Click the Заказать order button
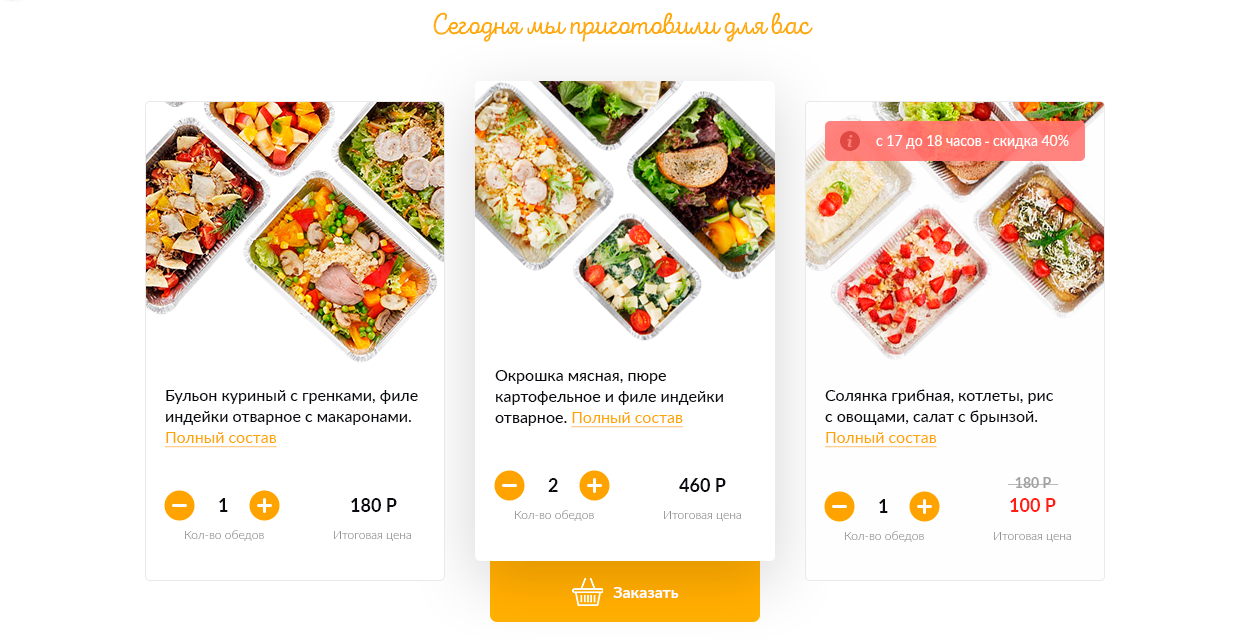 click(625, 592)
